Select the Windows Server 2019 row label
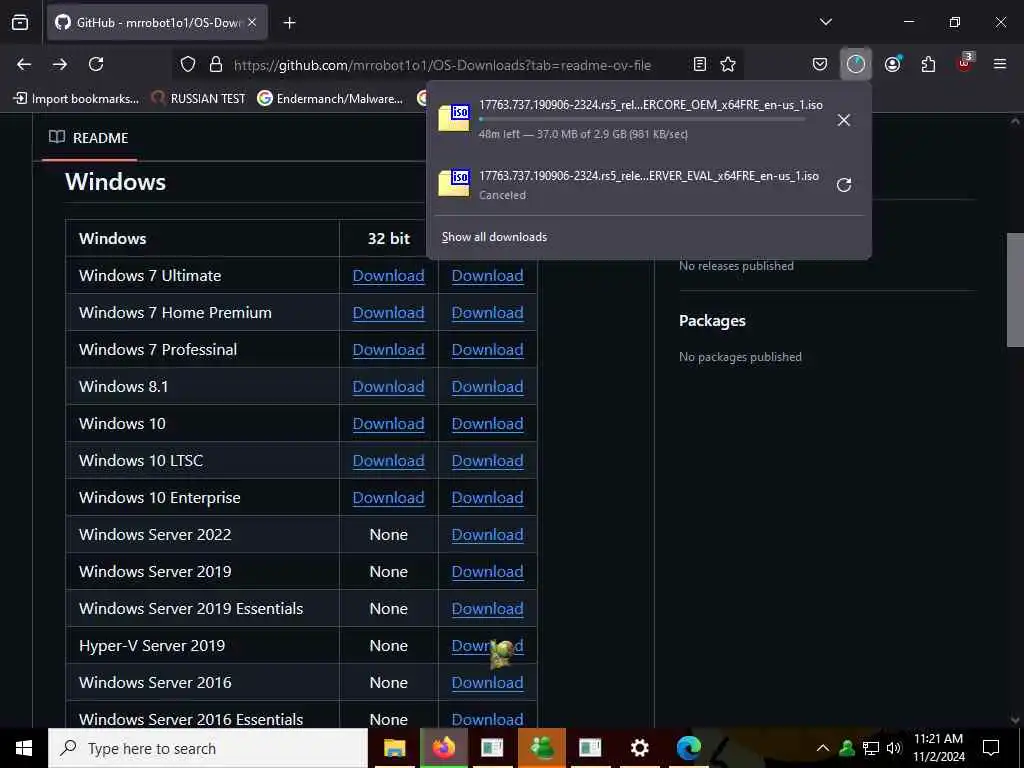1024x768 pixels. pos(155,571)
